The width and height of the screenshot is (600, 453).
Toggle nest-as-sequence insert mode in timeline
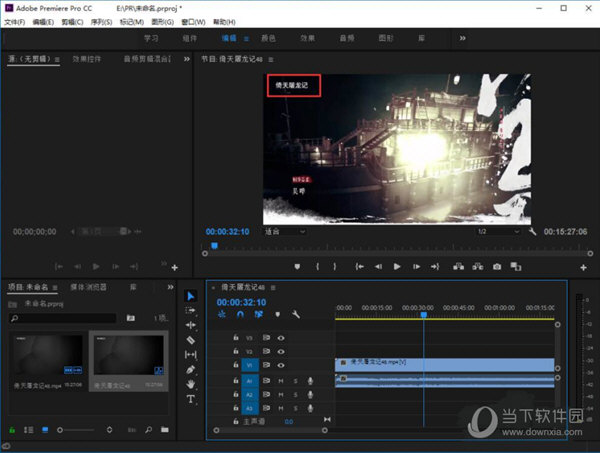(x=222, y=314)
